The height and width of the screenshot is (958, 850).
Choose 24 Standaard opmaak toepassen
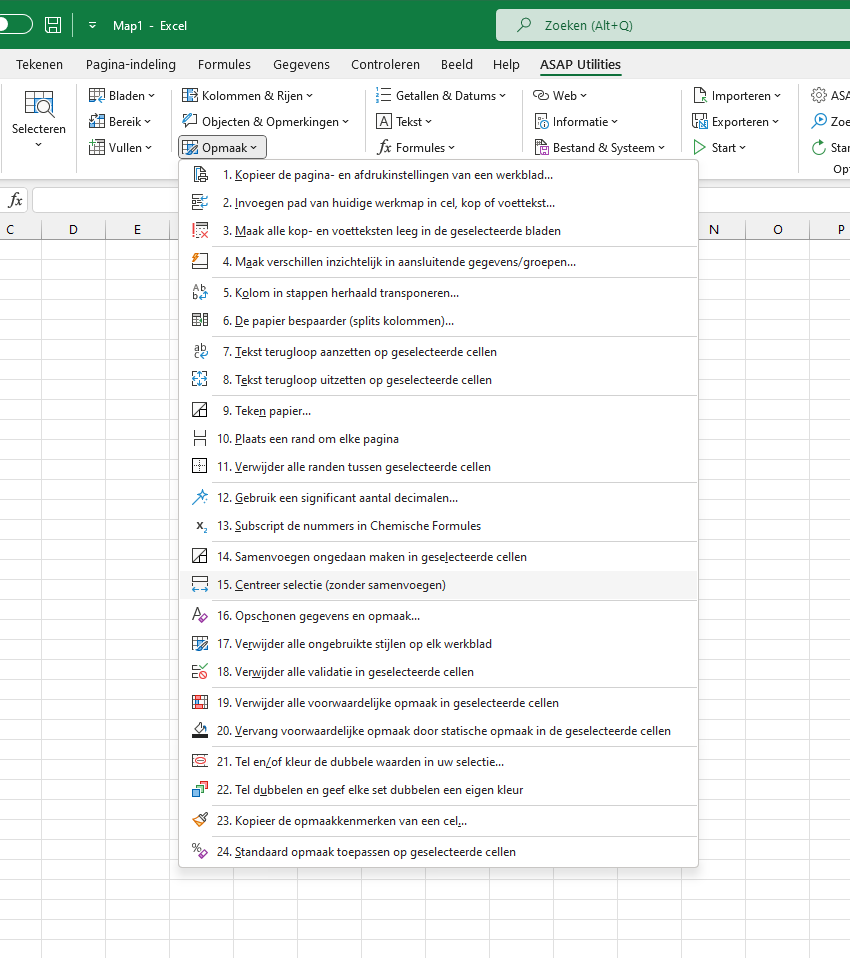[439, 852]
